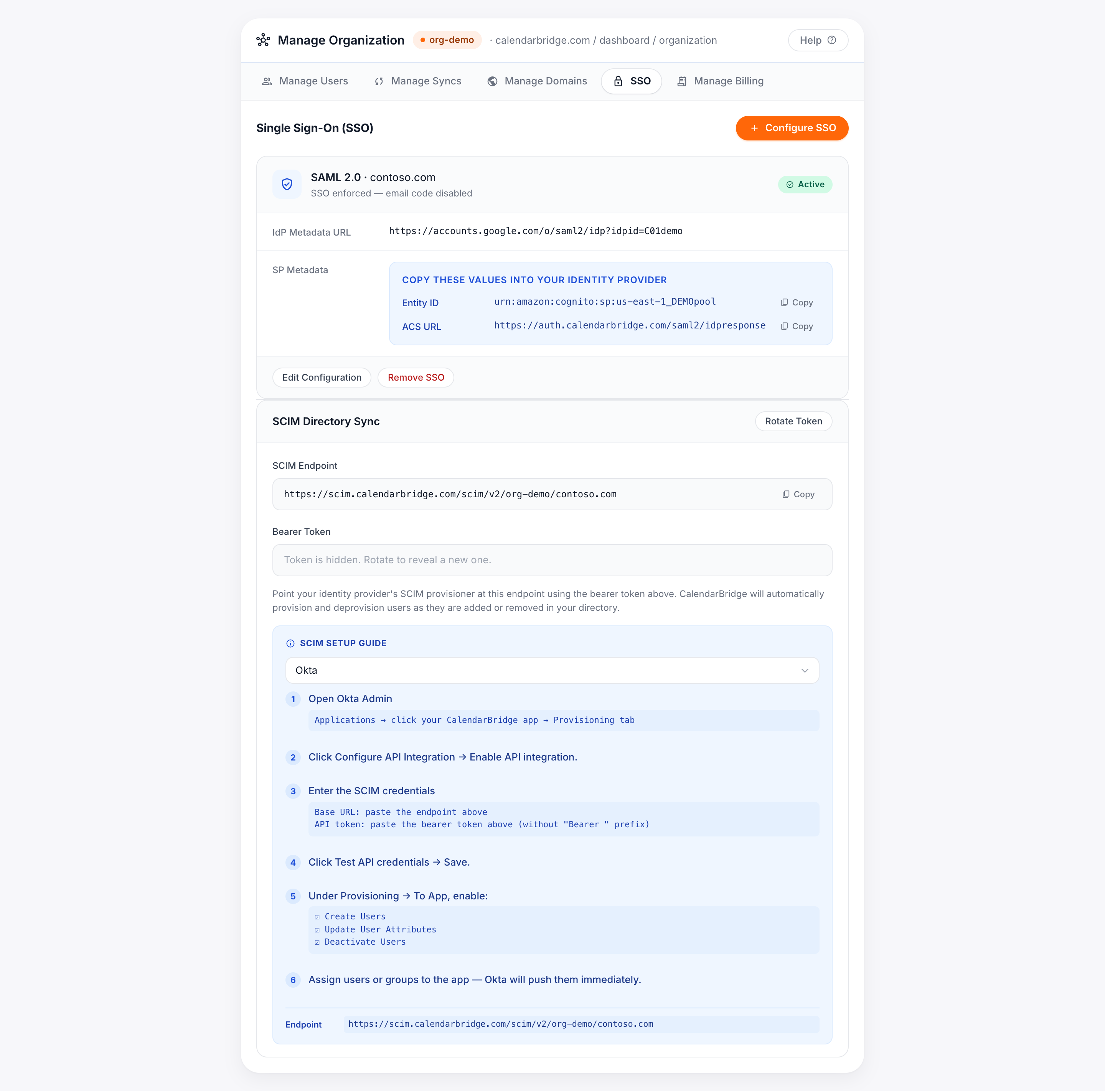Click 'Copy these values into your identity provider' heading
The height and width of the screenshot is (1092, 1105).
click(534, 280)
